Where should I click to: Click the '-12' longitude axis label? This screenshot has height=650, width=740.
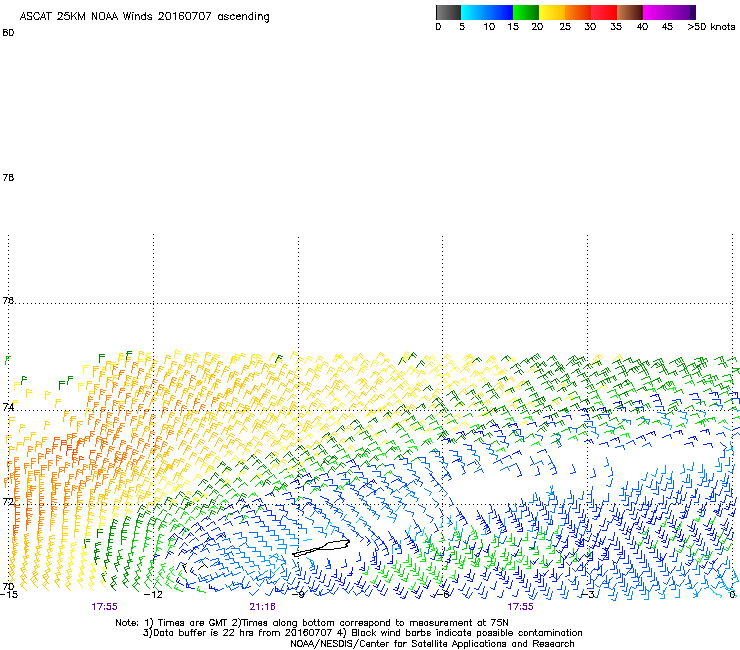pos(153,595)
